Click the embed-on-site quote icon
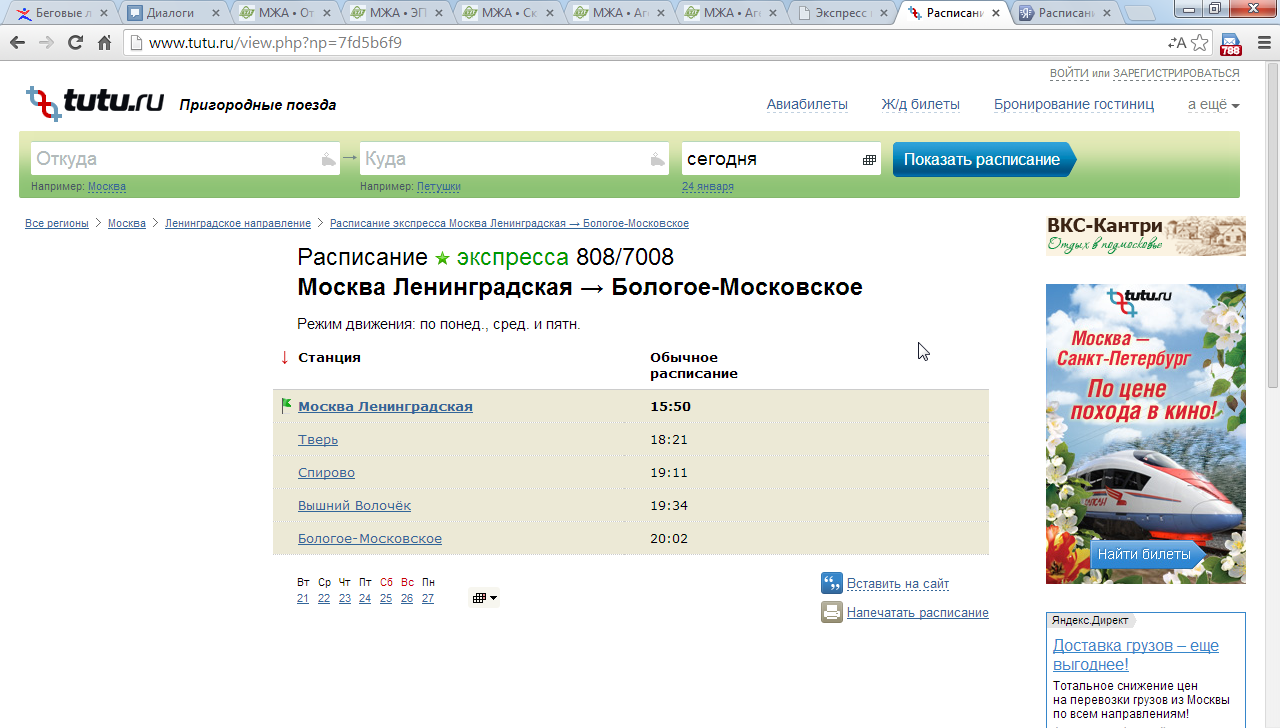The width and height of the screenshot is (1280, 728). point(832,583)
